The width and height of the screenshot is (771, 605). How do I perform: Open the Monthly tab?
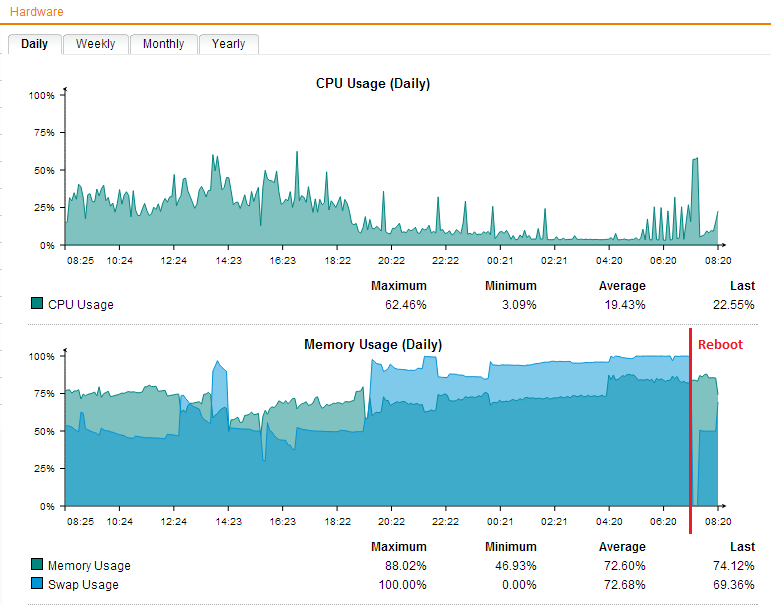click(163, 44)
